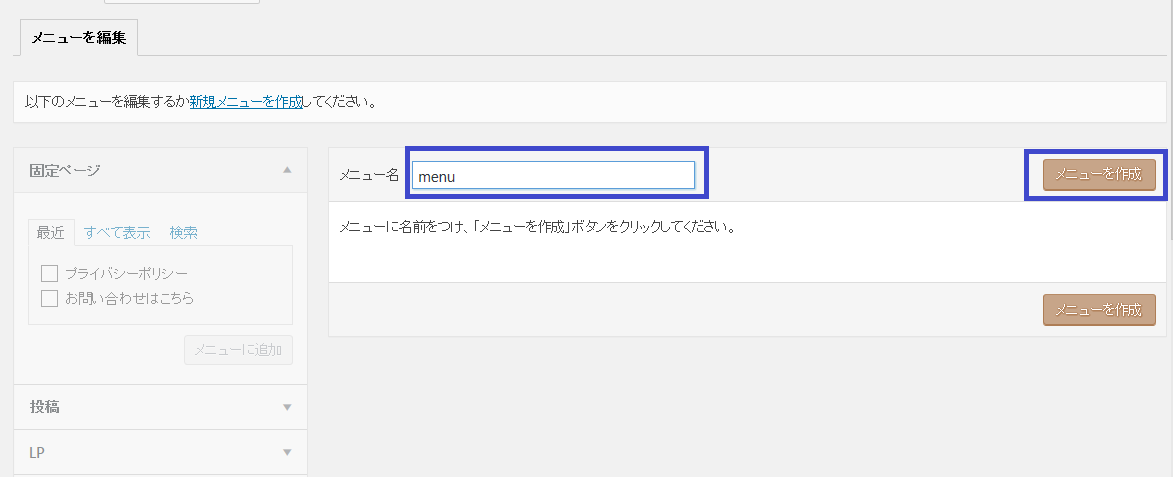This screenshot has height=477, width=1173.
Task: Collapse the 固定ページ panel arrow
Action: click(x=287, y=170)
